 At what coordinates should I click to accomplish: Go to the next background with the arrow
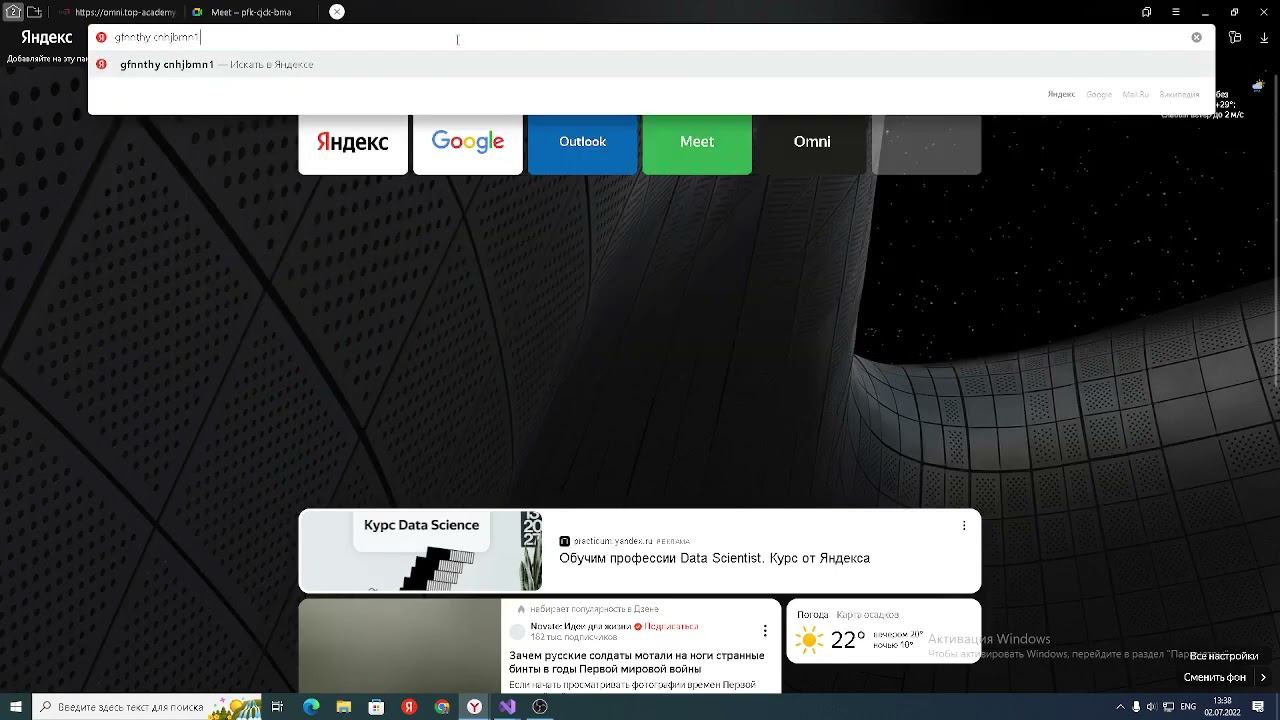click(1263, 677)
